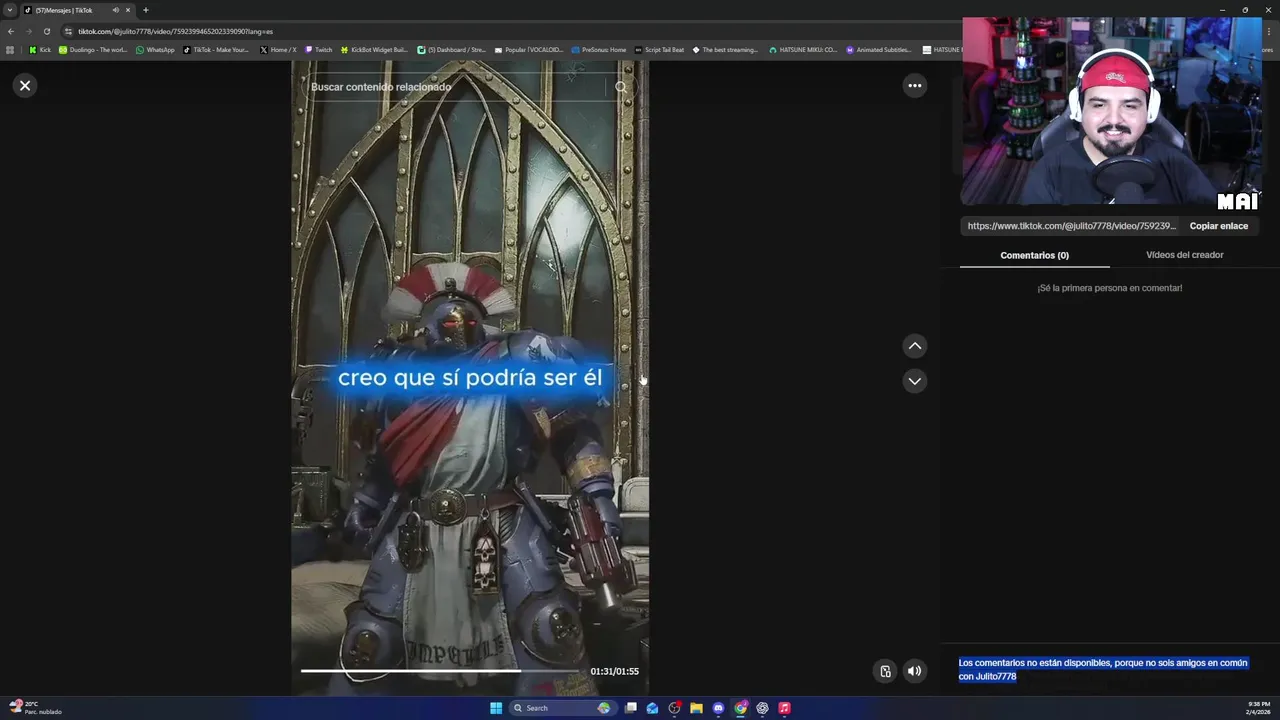This screenshot has width=1280, height=720.
Task: Open the three-dot more options menu
Action: tap(914, 86)
